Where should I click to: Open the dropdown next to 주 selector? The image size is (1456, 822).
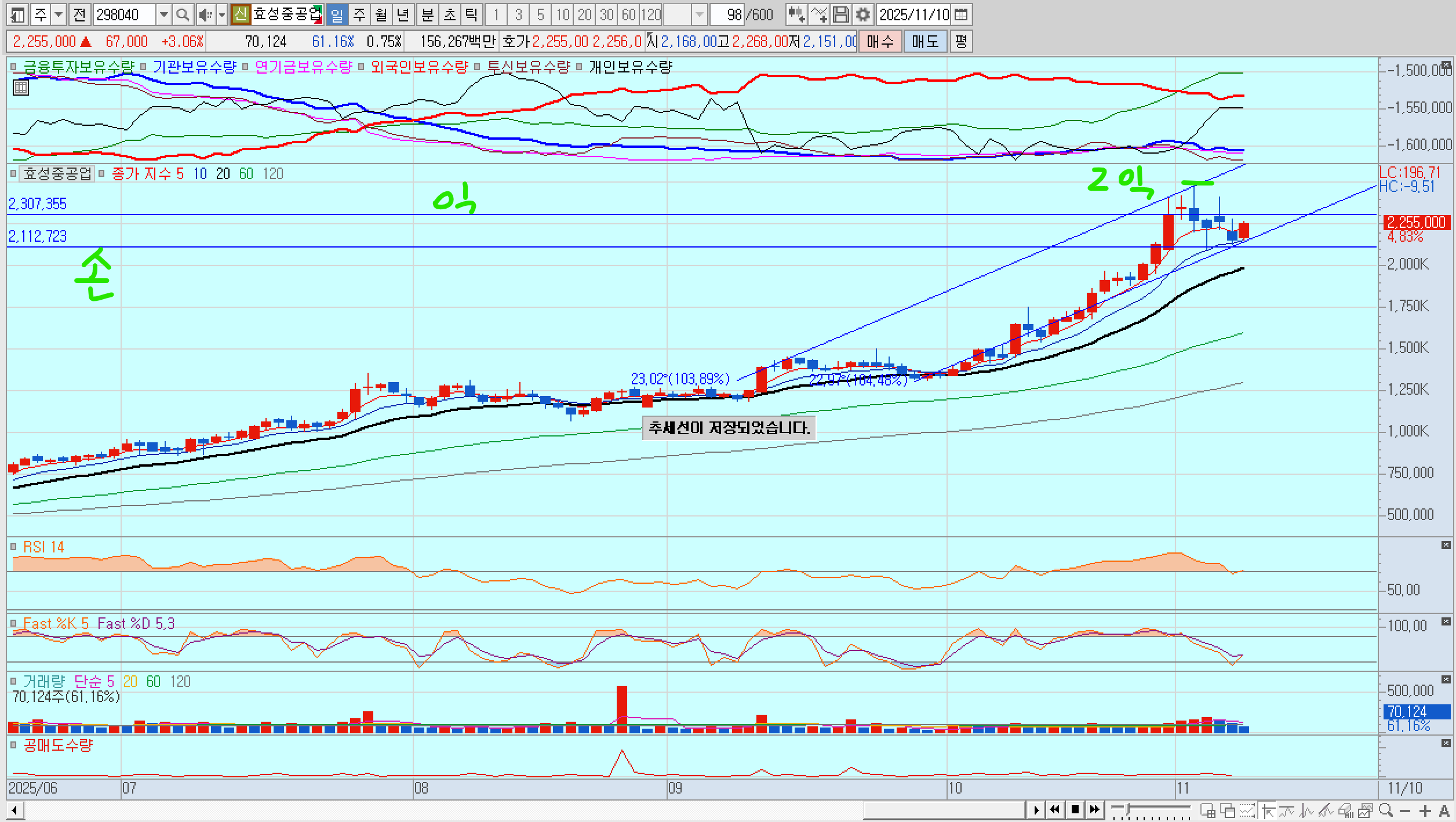click(59, 14)
